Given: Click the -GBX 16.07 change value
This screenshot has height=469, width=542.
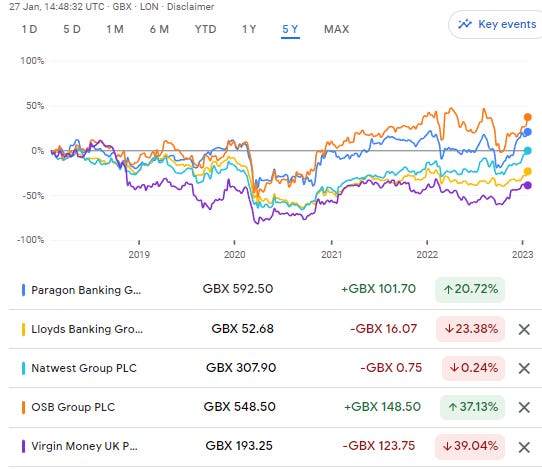Looking at the screenshot, I should point(384,329).
